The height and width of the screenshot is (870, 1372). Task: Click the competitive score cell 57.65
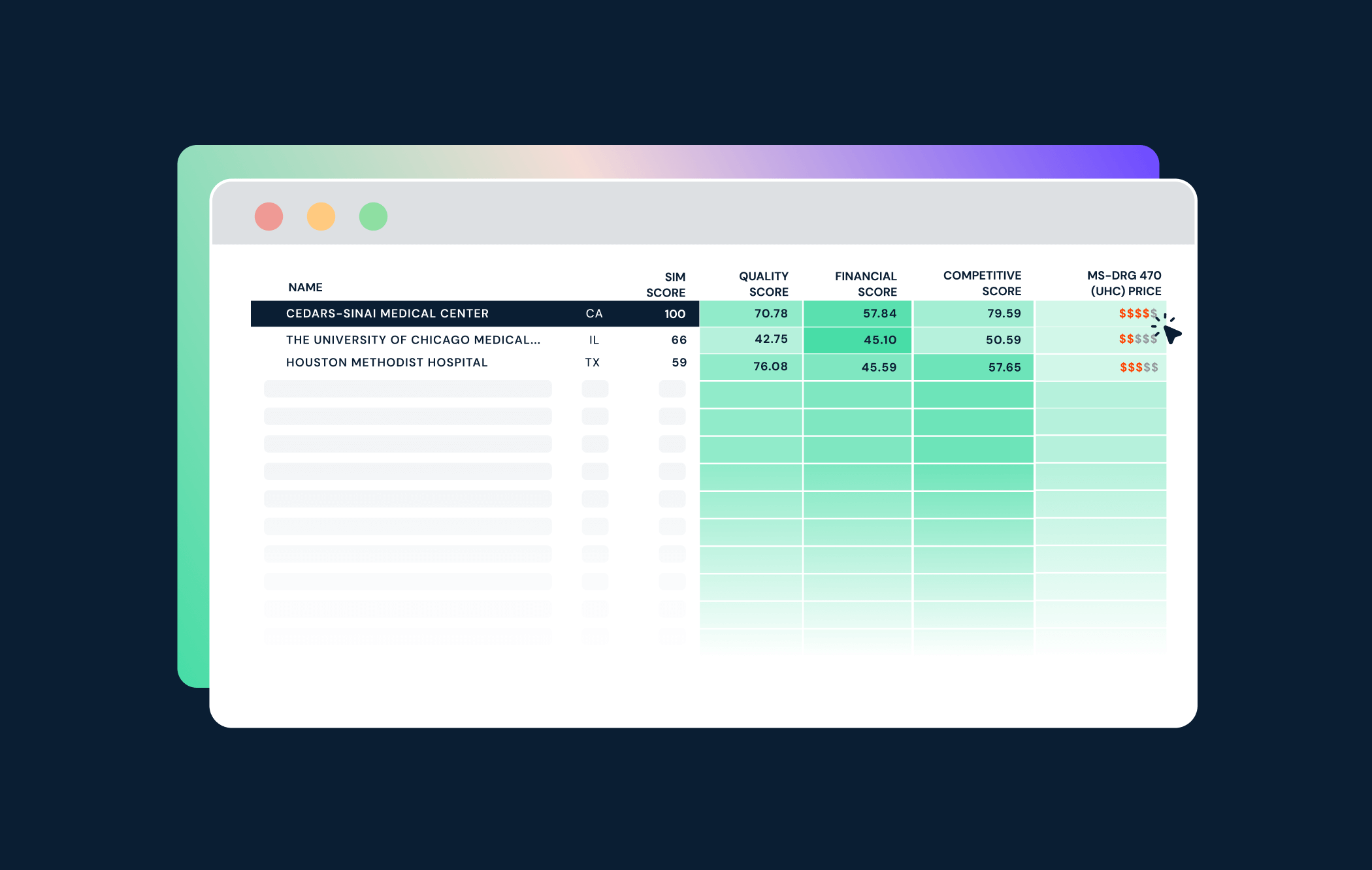[x=1004, y=367]
